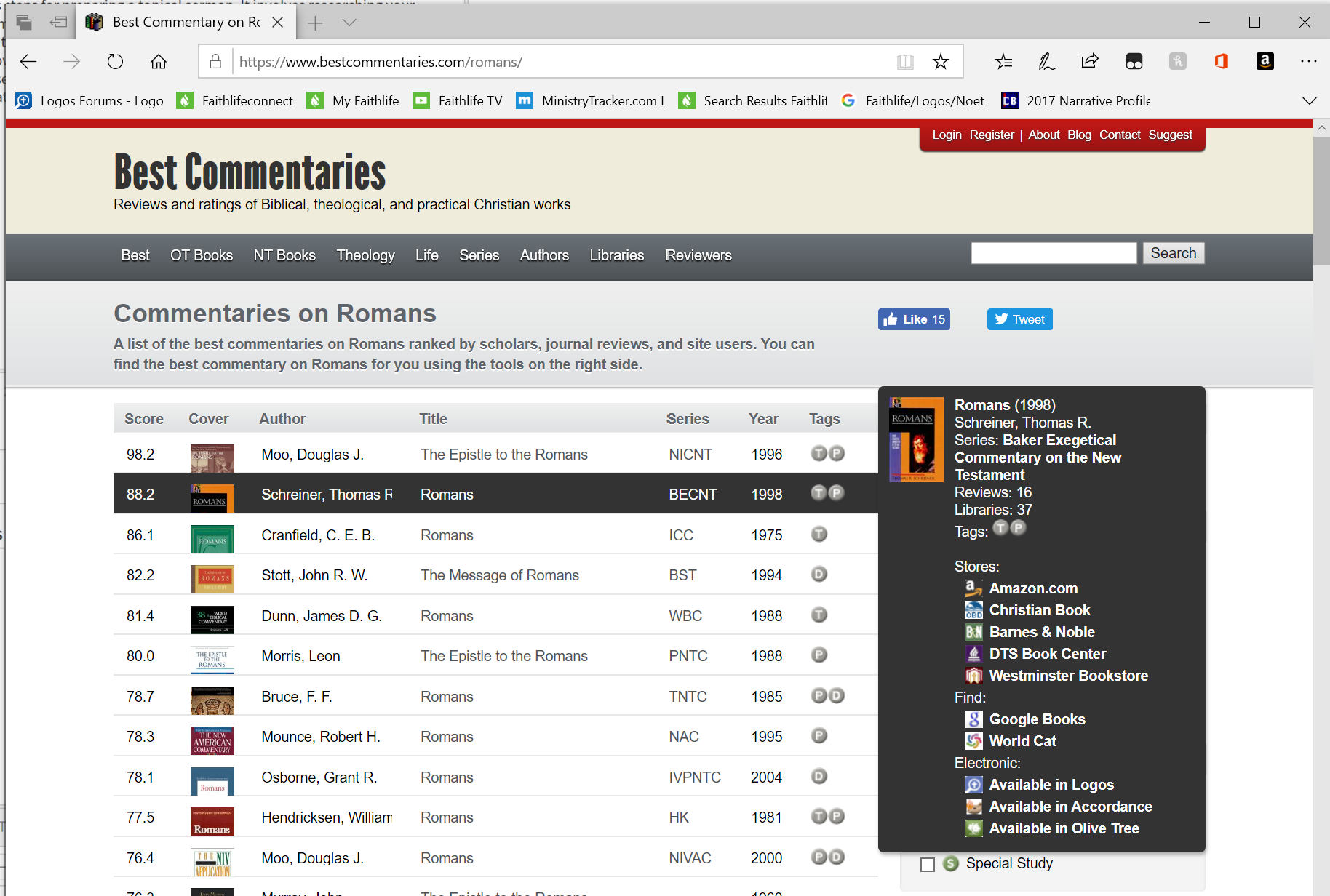This screenshot has width=1330, height=896.
Task: Open the Reviewers menu
Action: pyautogui.click(x=698, y=255)
